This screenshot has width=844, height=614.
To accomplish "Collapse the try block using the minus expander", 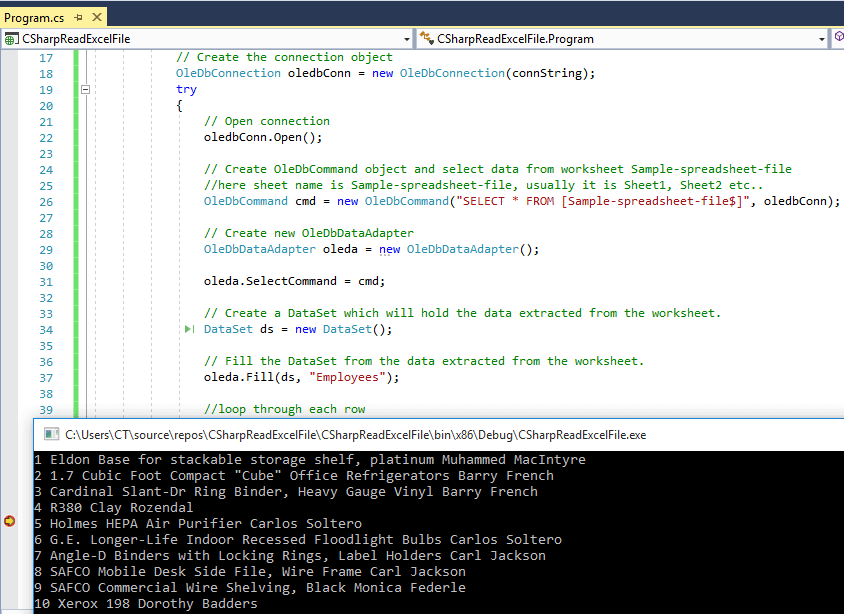I will tap(85, 88).
